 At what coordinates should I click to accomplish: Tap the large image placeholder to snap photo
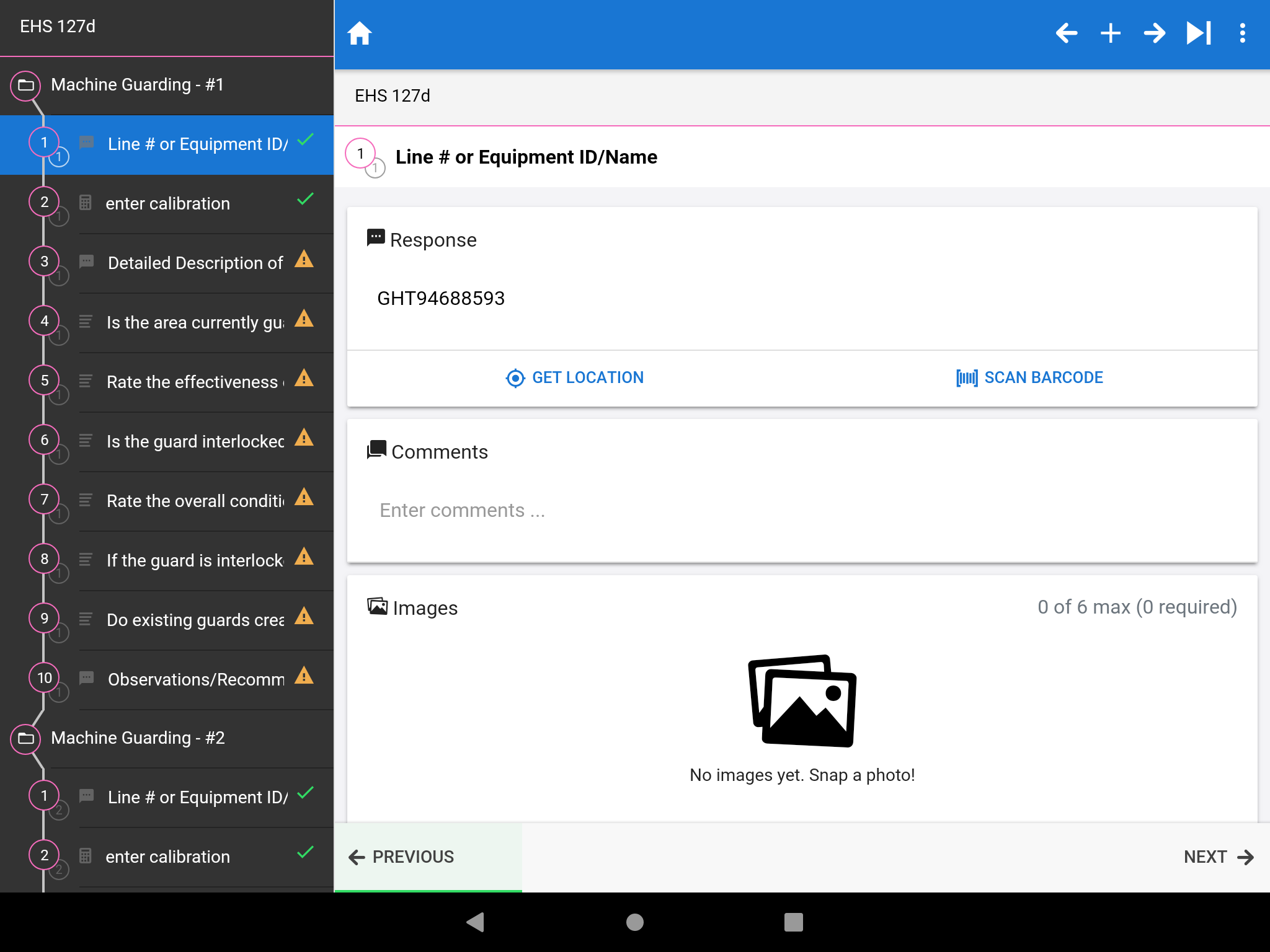pyautogui.click(x=802, y=700)
